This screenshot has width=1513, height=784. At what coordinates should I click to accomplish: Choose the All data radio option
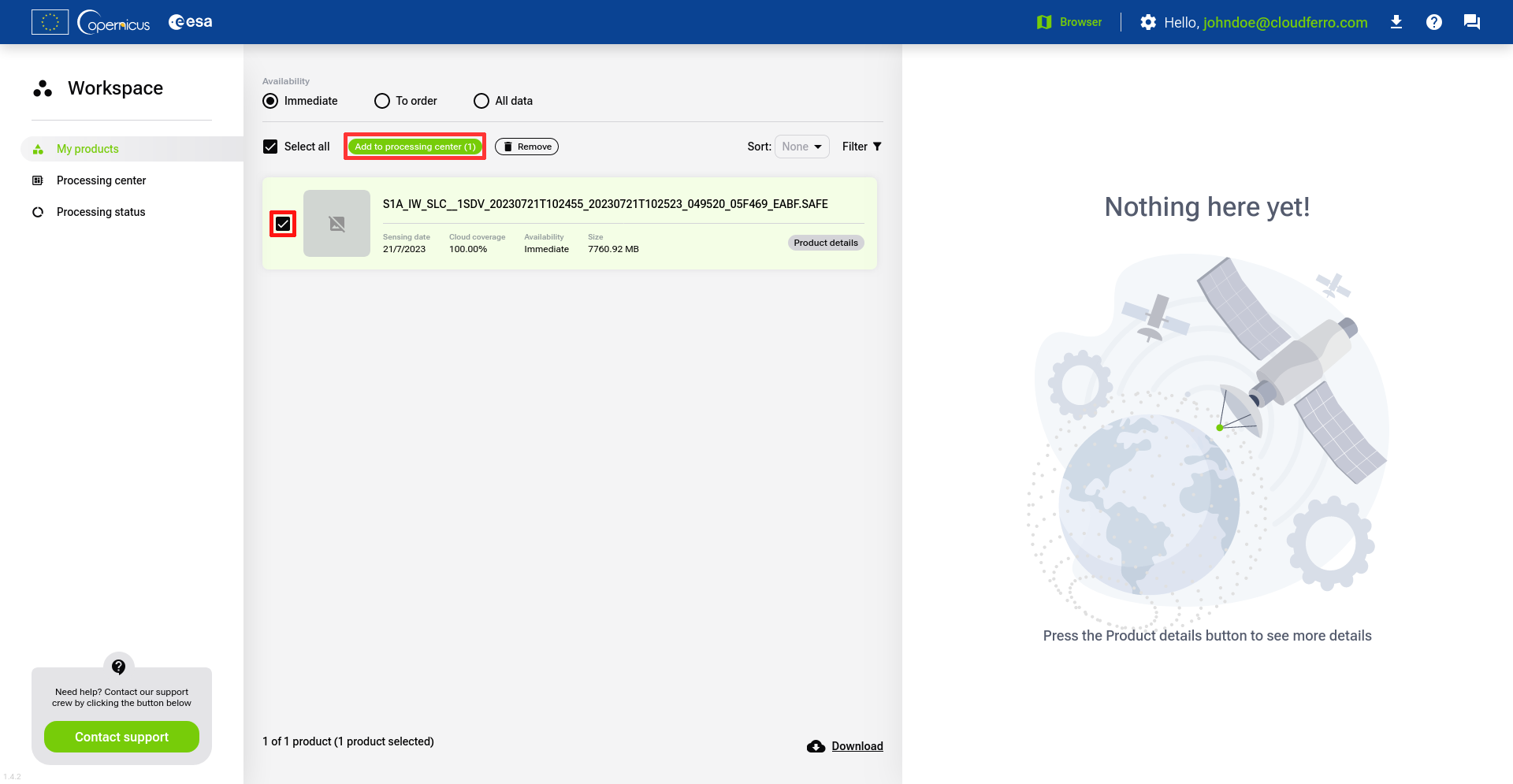pos(481,101)
